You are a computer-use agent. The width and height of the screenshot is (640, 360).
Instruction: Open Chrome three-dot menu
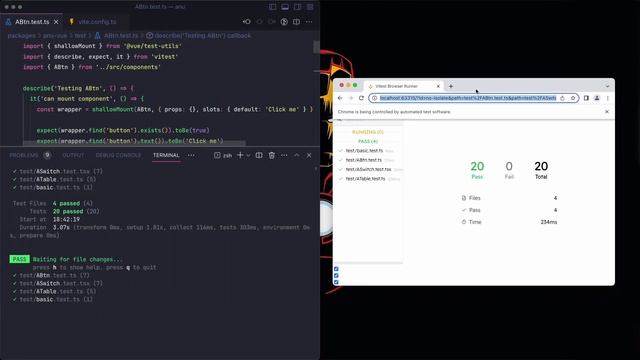coord(607,98)
